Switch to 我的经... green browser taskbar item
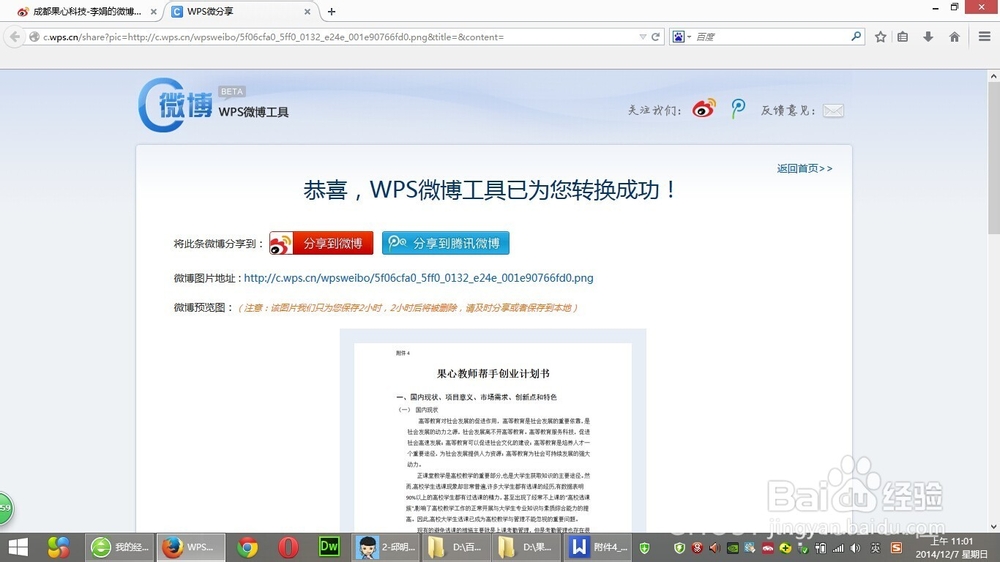The height and width of the screenshot is (562, 1000). (x=120, y=547)
